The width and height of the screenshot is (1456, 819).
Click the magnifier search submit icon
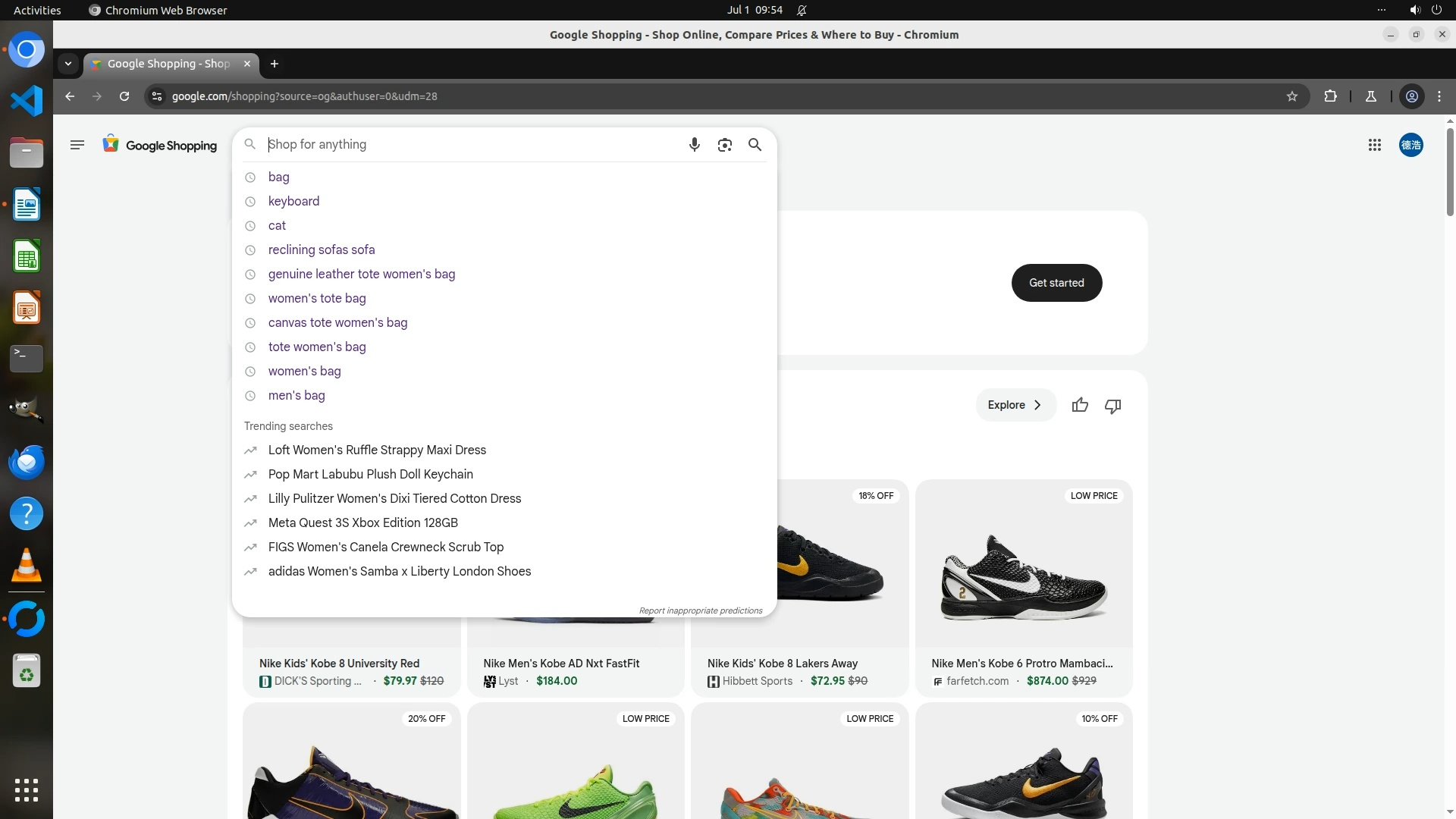click(x=755, y=145)
